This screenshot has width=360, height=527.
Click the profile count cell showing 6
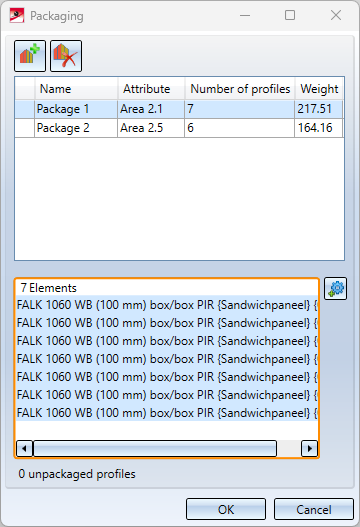click(x=240, y=128)
